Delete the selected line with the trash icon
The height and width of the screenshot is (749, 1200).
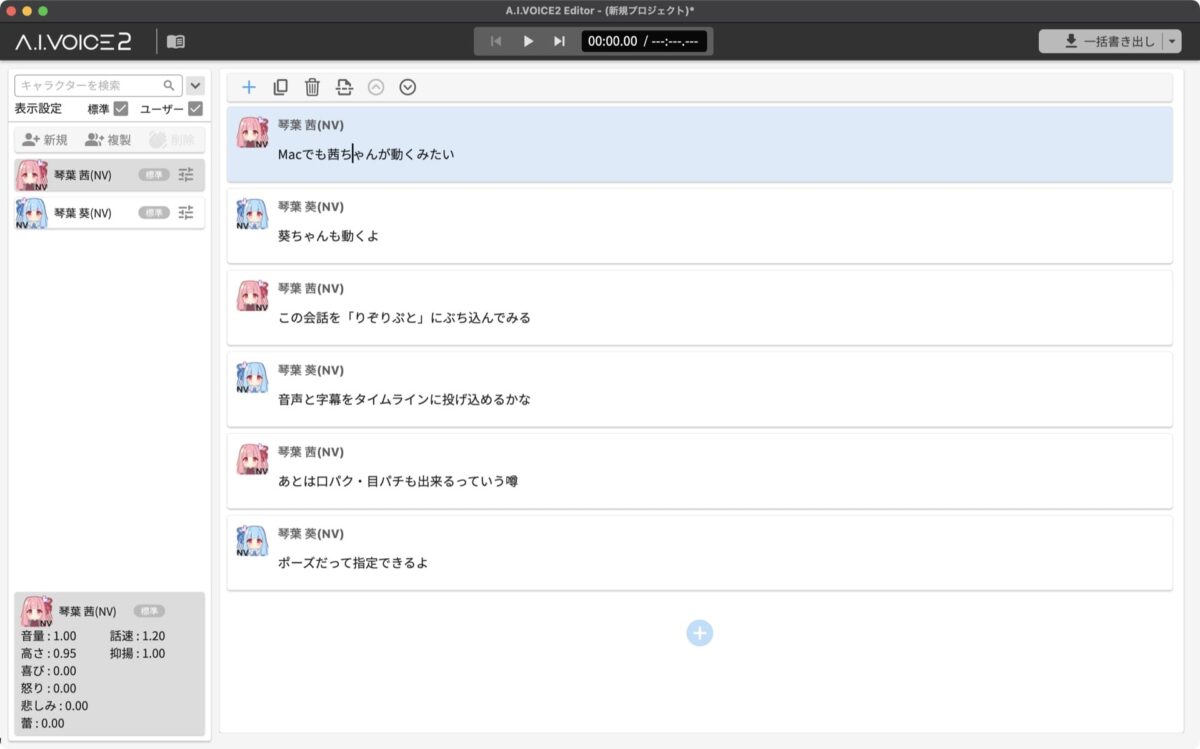coord(312,87)
